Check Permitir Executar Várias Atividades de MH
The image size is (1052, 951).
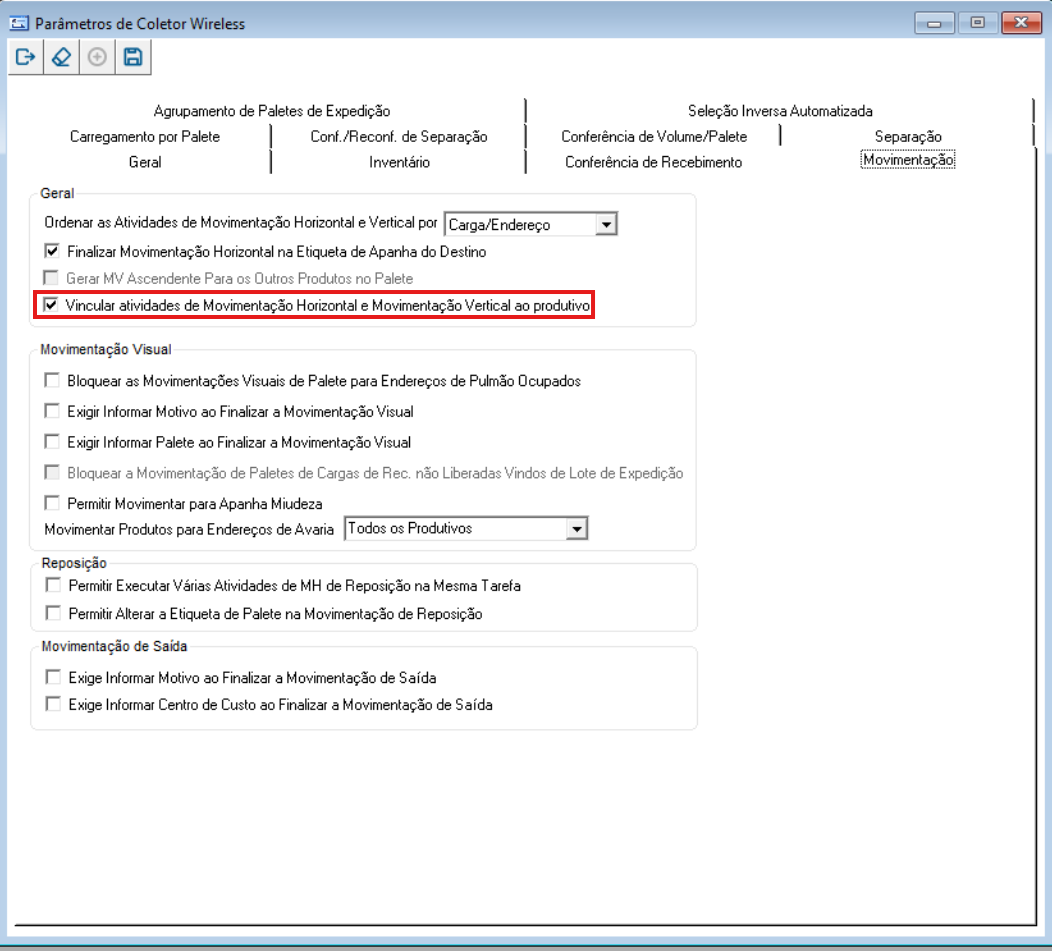pyautogui.click(x=53, y=585)
